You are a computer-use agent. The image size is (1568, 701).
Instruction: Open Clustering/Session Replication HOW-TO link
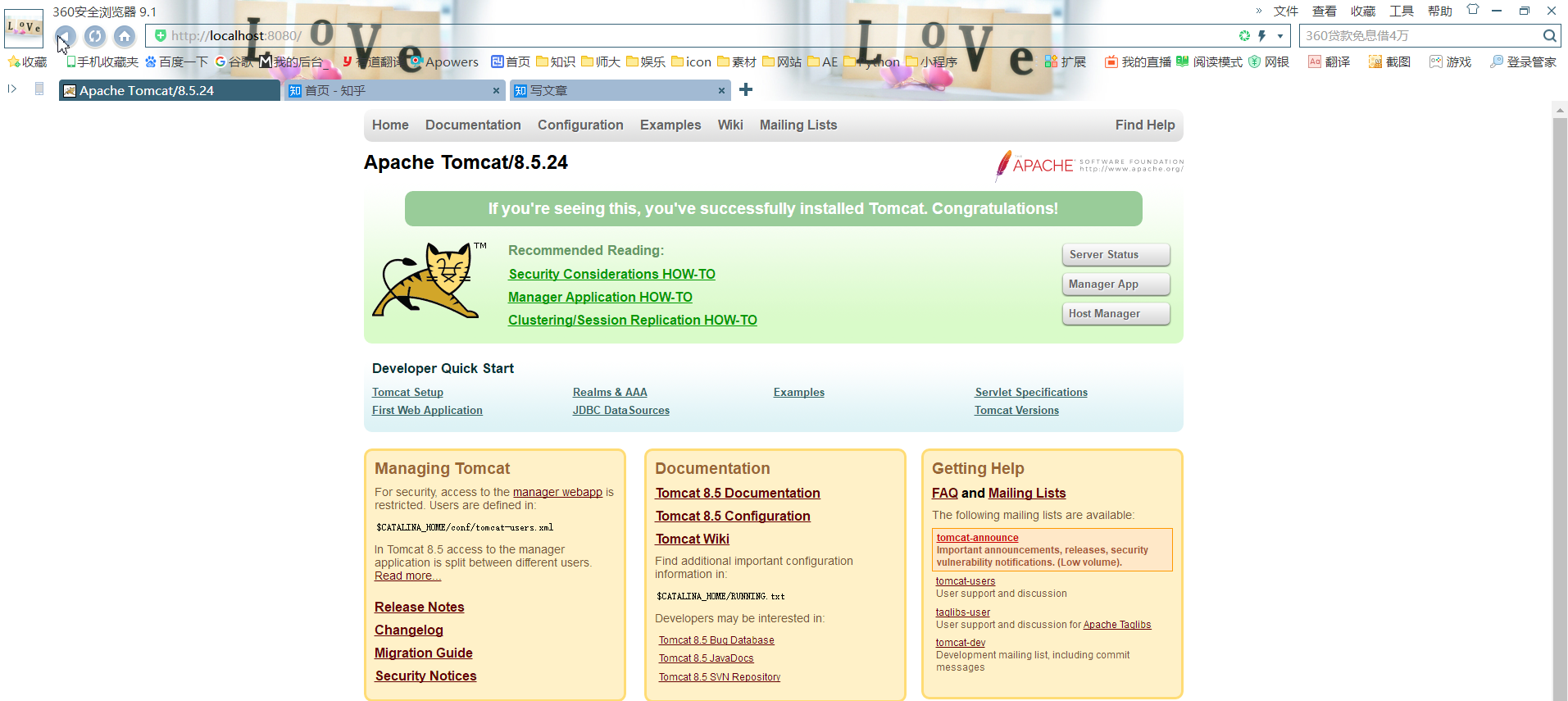click(x=633, y=321)
